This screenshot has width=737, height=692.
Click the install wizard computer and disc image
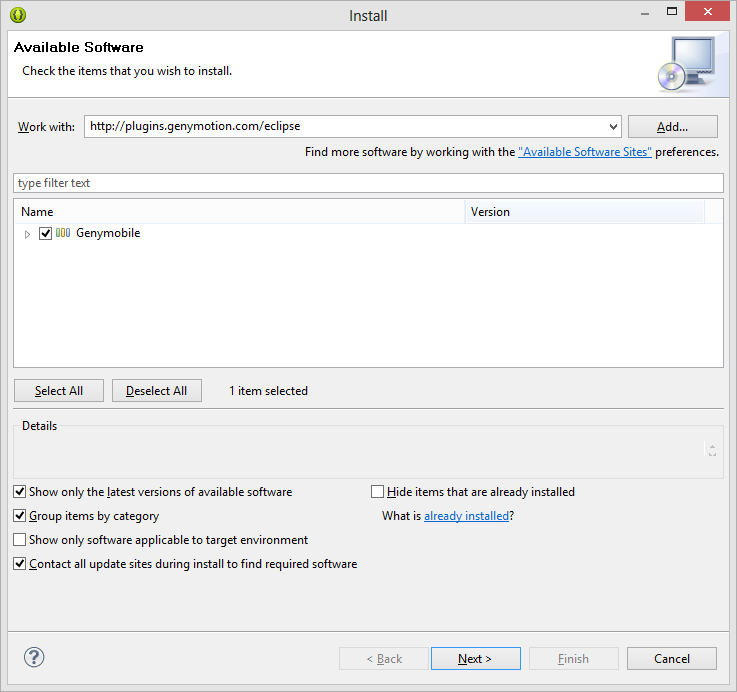(x=687, y=64)
